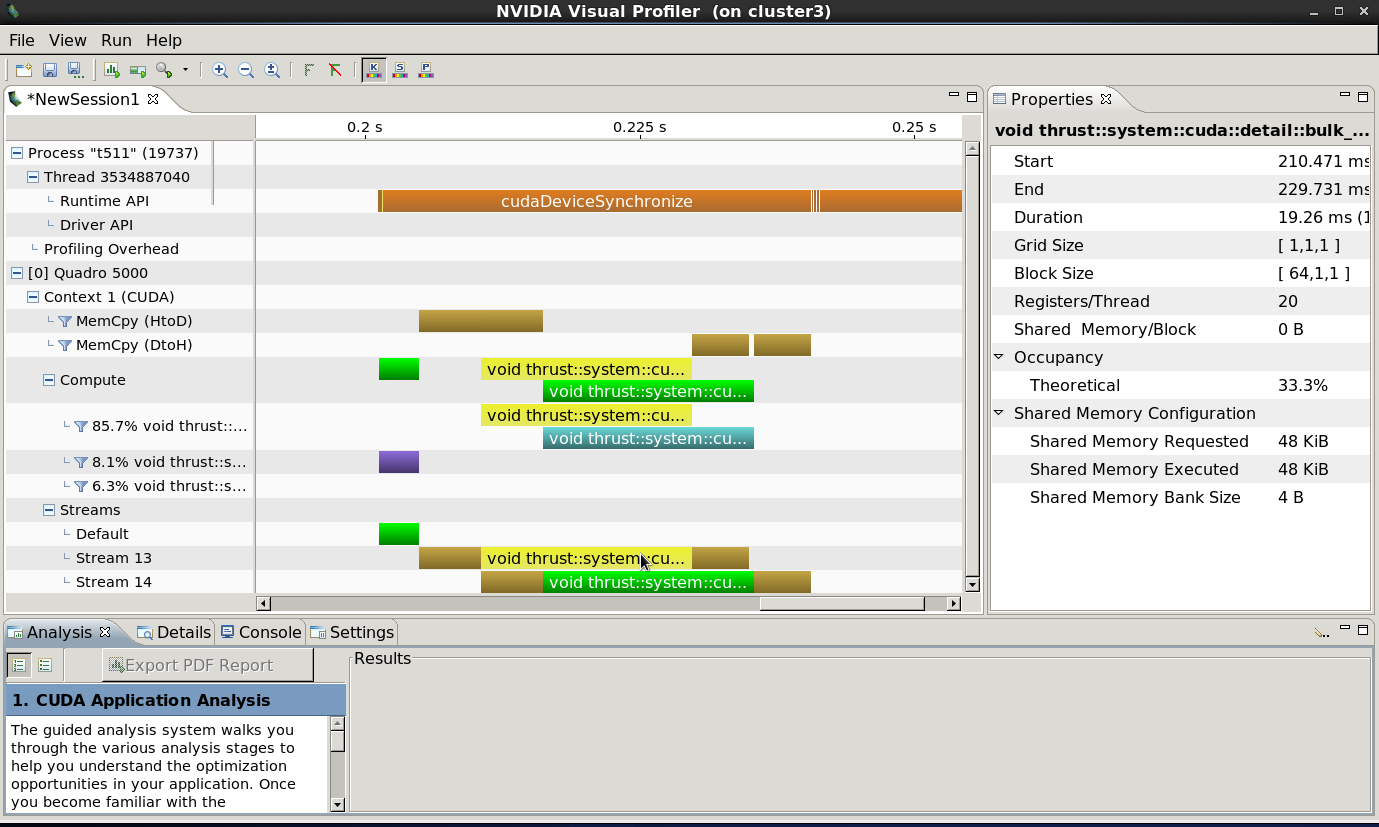1379x827 pixels.
Task: Click the timeline vertical scroll down arrow
Action: (972, 584)
